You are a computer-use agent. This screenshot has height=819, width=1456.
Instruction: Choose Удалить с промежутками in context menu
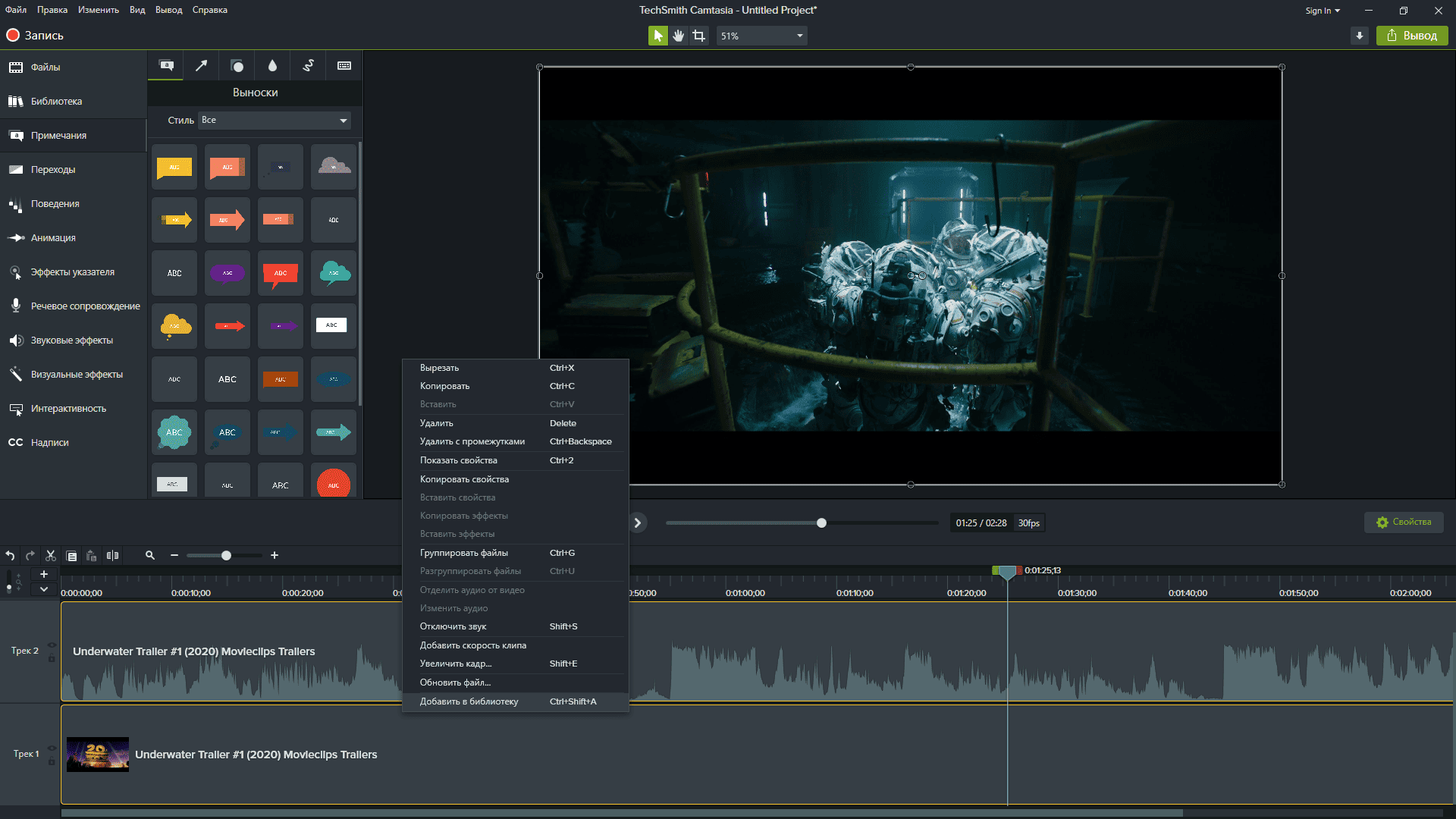pos(515,441)
